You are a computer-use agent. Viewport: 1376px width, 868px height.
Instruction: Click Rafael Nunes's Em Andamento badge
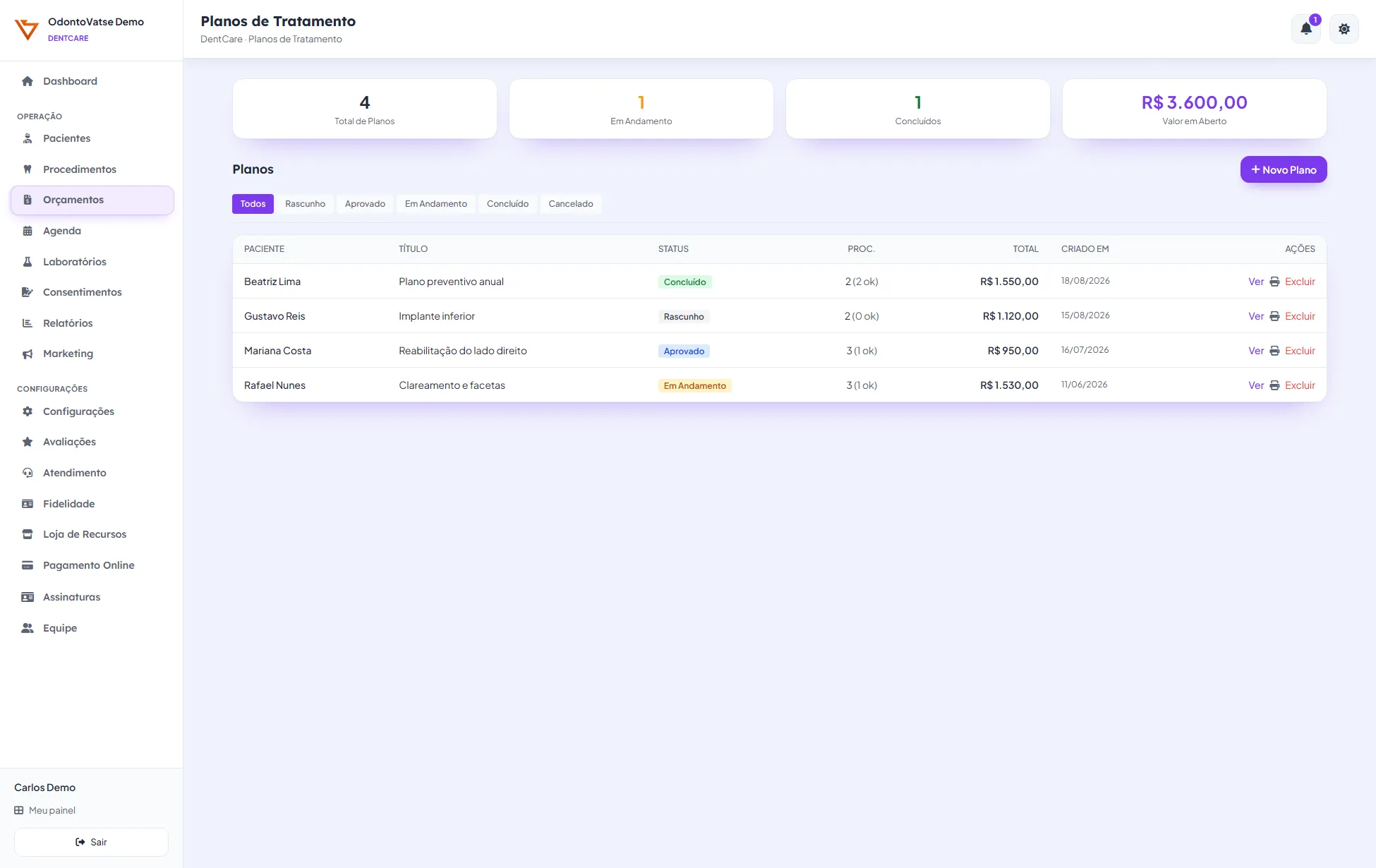pos(695,385)
